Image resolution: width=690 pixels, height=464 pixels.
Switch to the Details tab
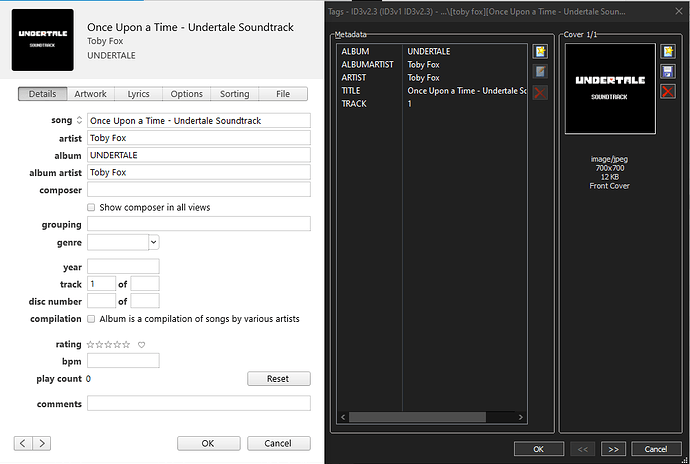43,94
